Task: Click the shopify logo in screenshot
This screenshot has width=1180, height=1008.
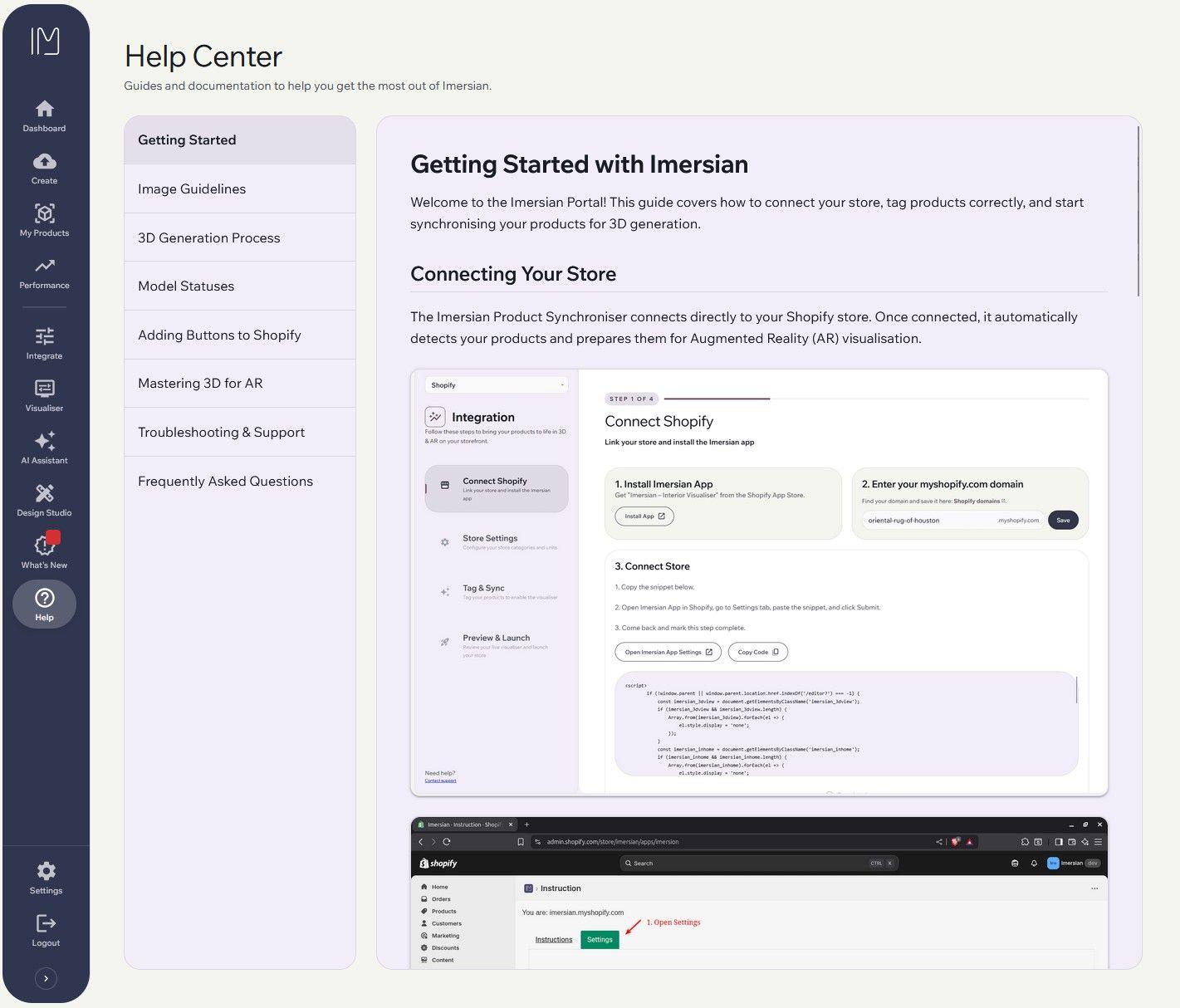Action: pos(438,864)
